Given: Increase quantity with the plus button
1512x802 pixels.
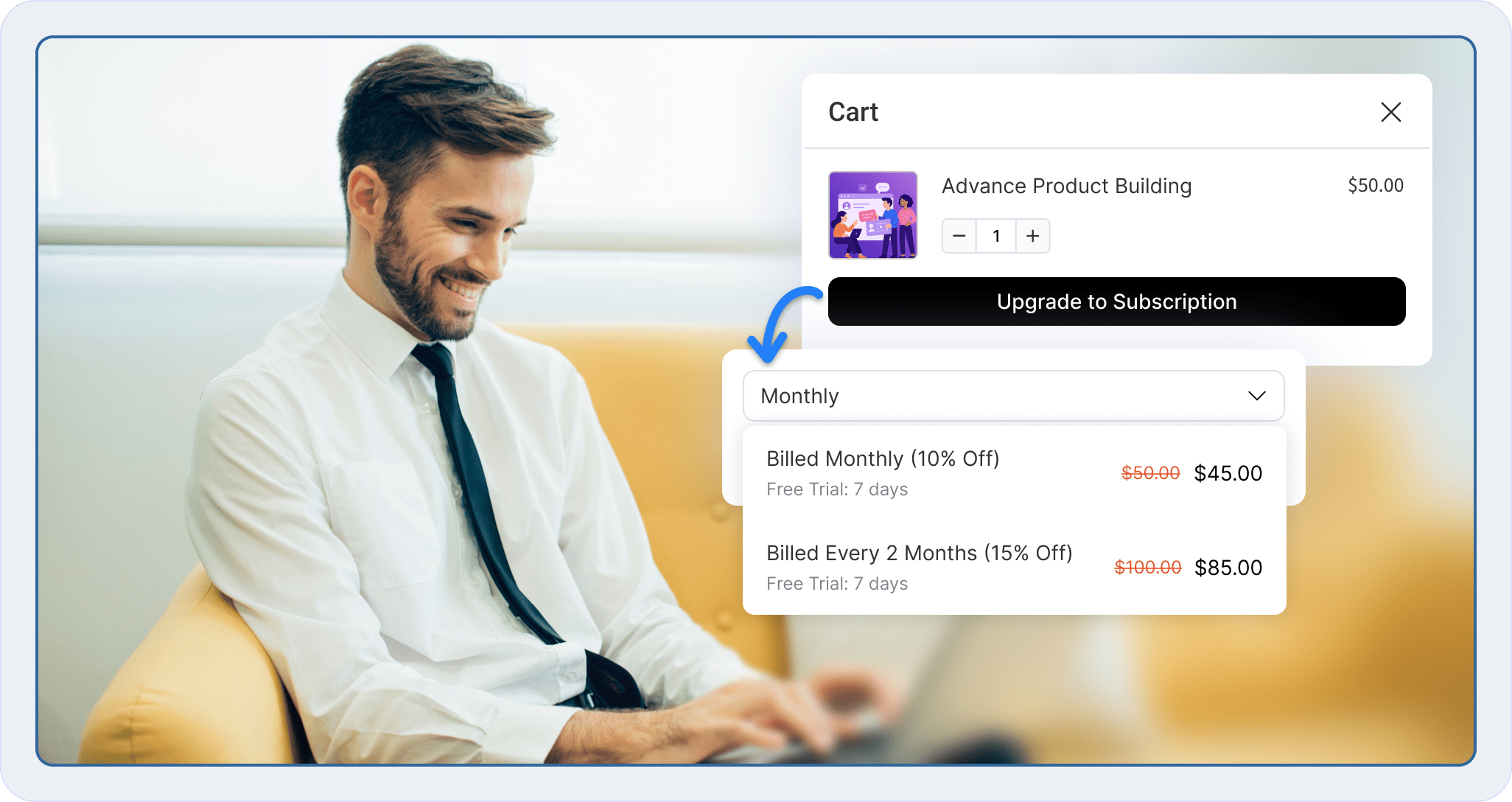Looking at the screenshot, I should pos(1032,236).
